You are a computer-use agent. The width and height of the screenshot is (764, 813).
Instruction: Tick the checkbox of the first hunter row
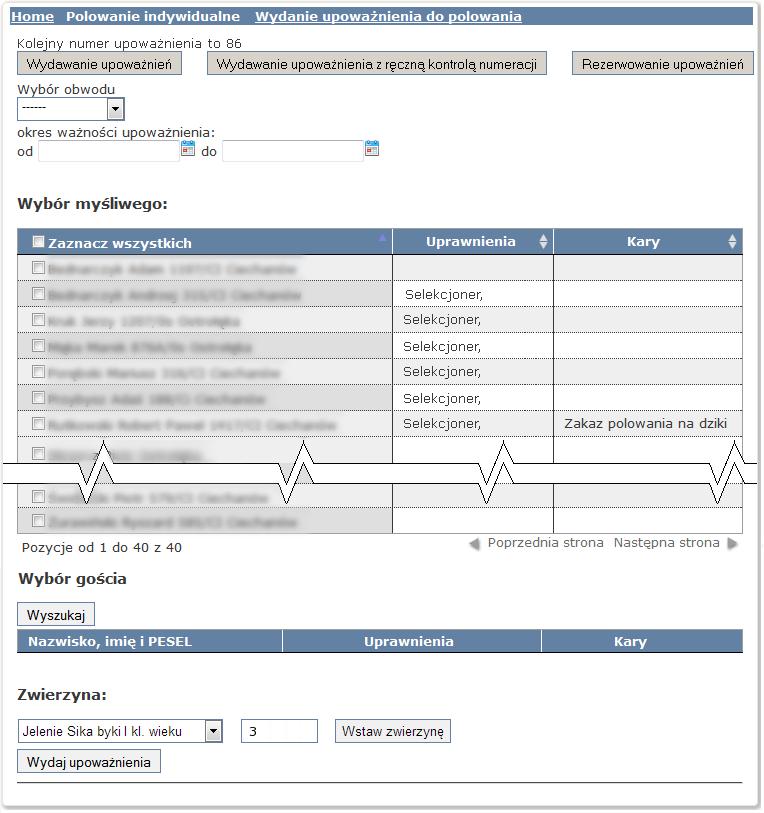[x=38, y=268]
